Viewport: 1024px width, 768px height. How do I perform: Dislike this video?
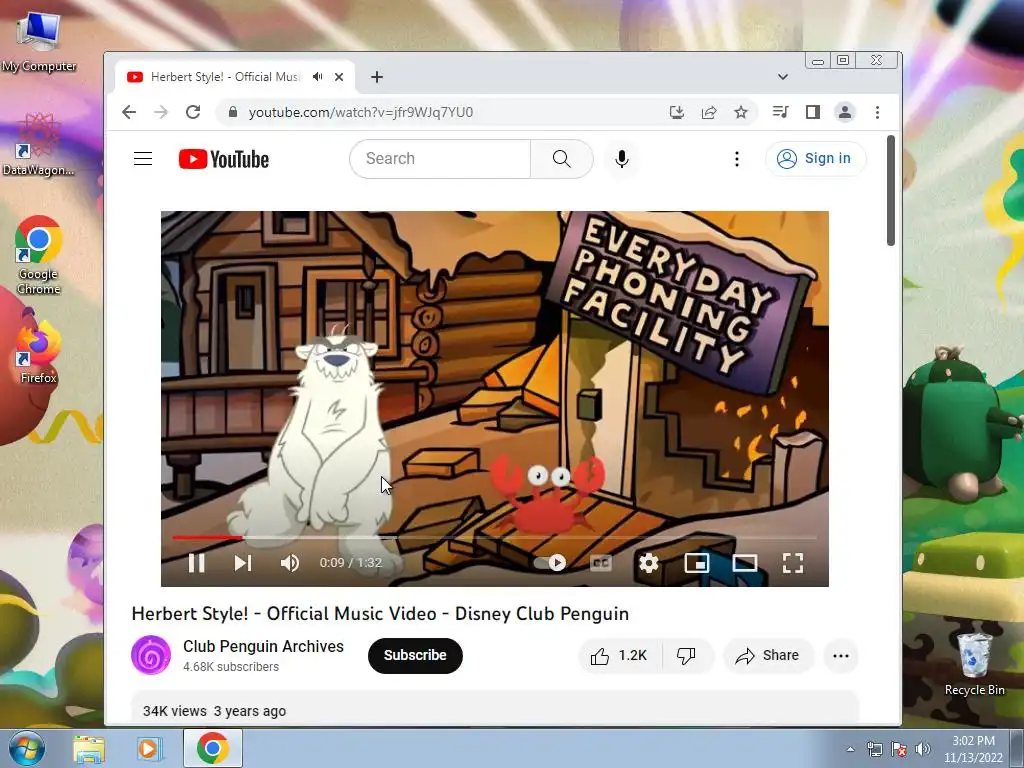point(687,656)
